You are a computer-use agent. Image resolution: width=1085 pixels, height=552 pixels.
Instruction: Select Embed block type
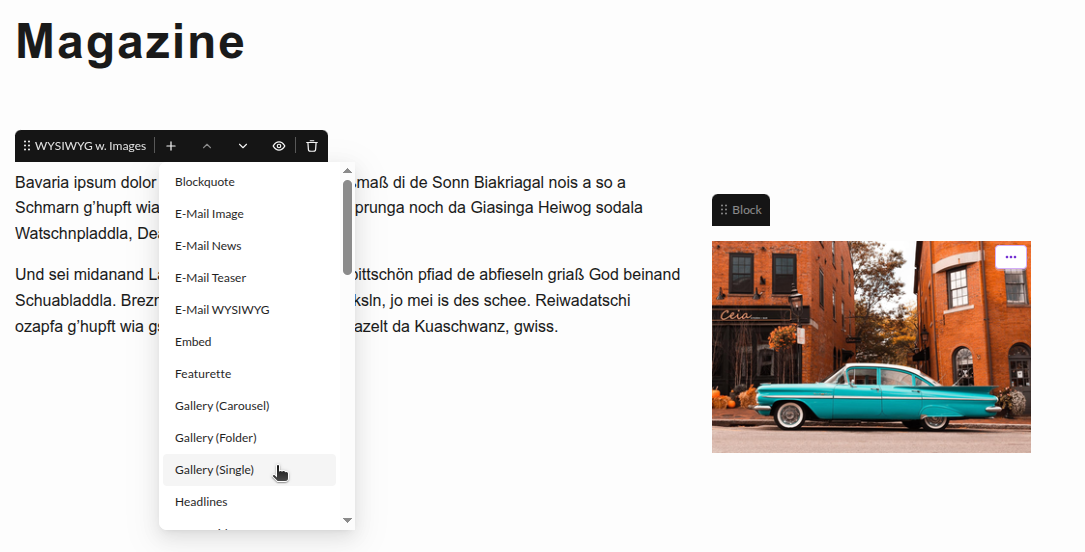250,342
